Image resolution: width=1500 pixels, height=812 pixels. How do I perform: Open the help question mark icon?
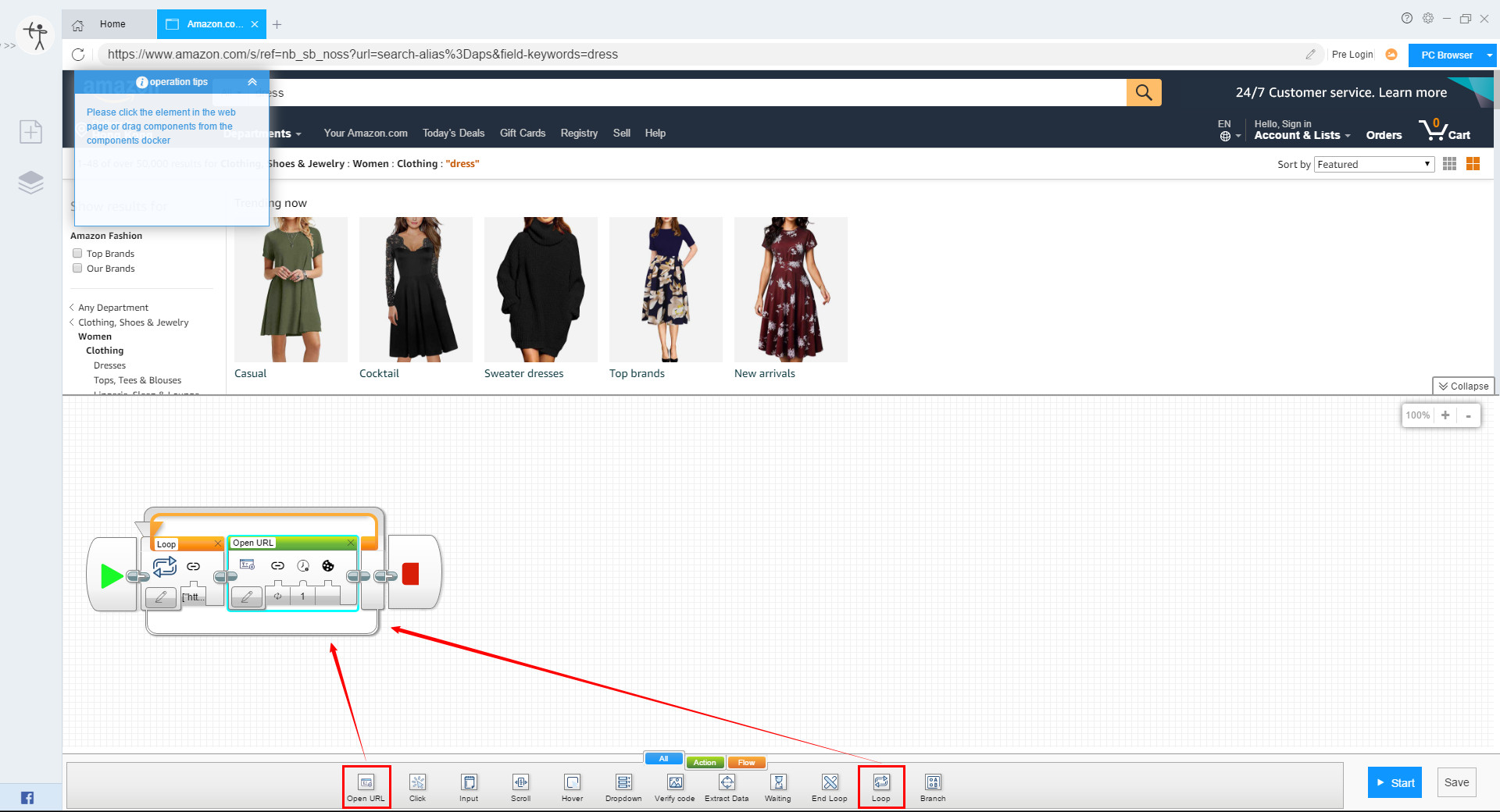[1407, 18]
